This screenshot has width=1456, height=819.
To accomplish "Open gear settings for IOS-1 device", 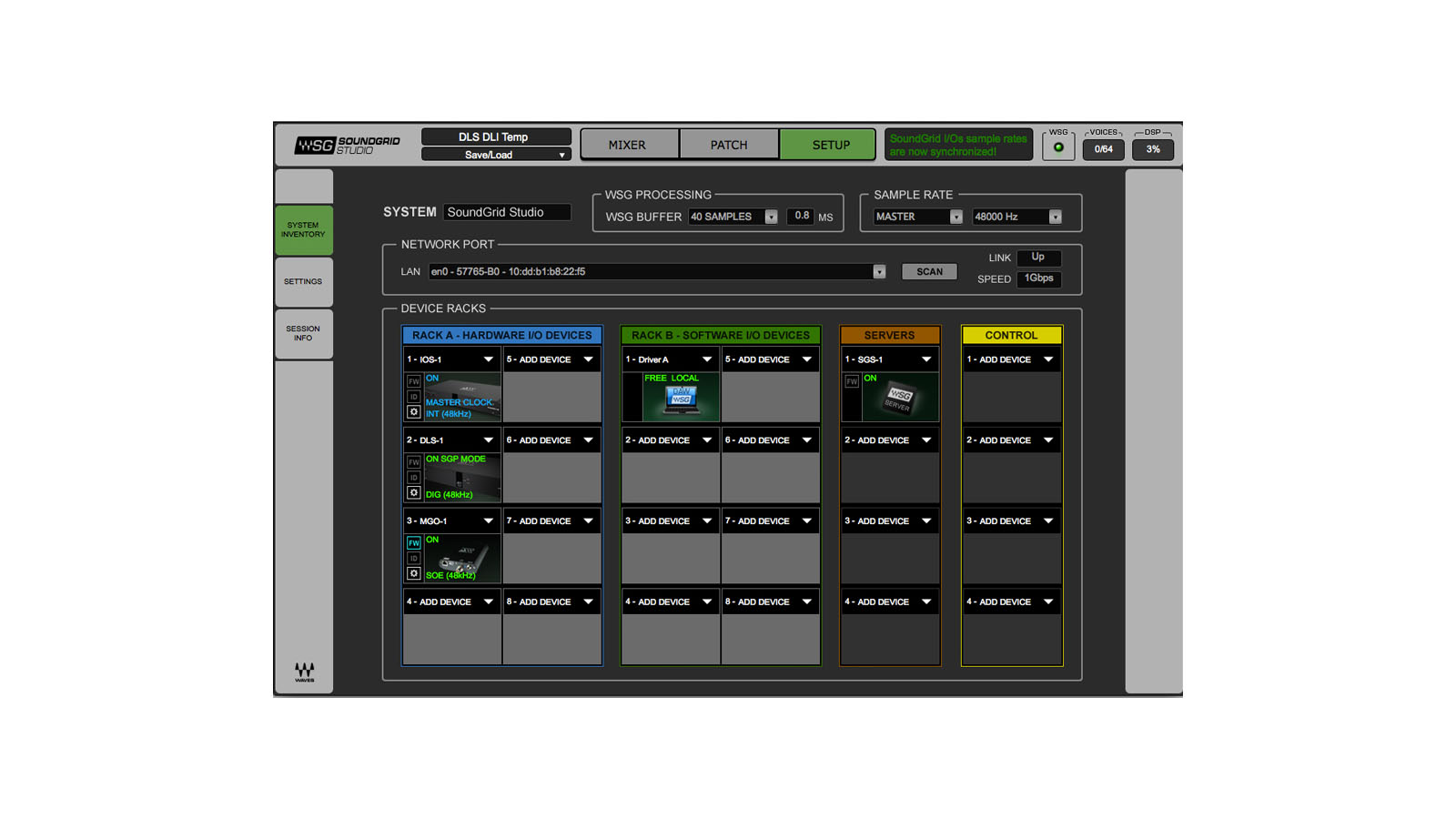I will [x=414, y=412].
